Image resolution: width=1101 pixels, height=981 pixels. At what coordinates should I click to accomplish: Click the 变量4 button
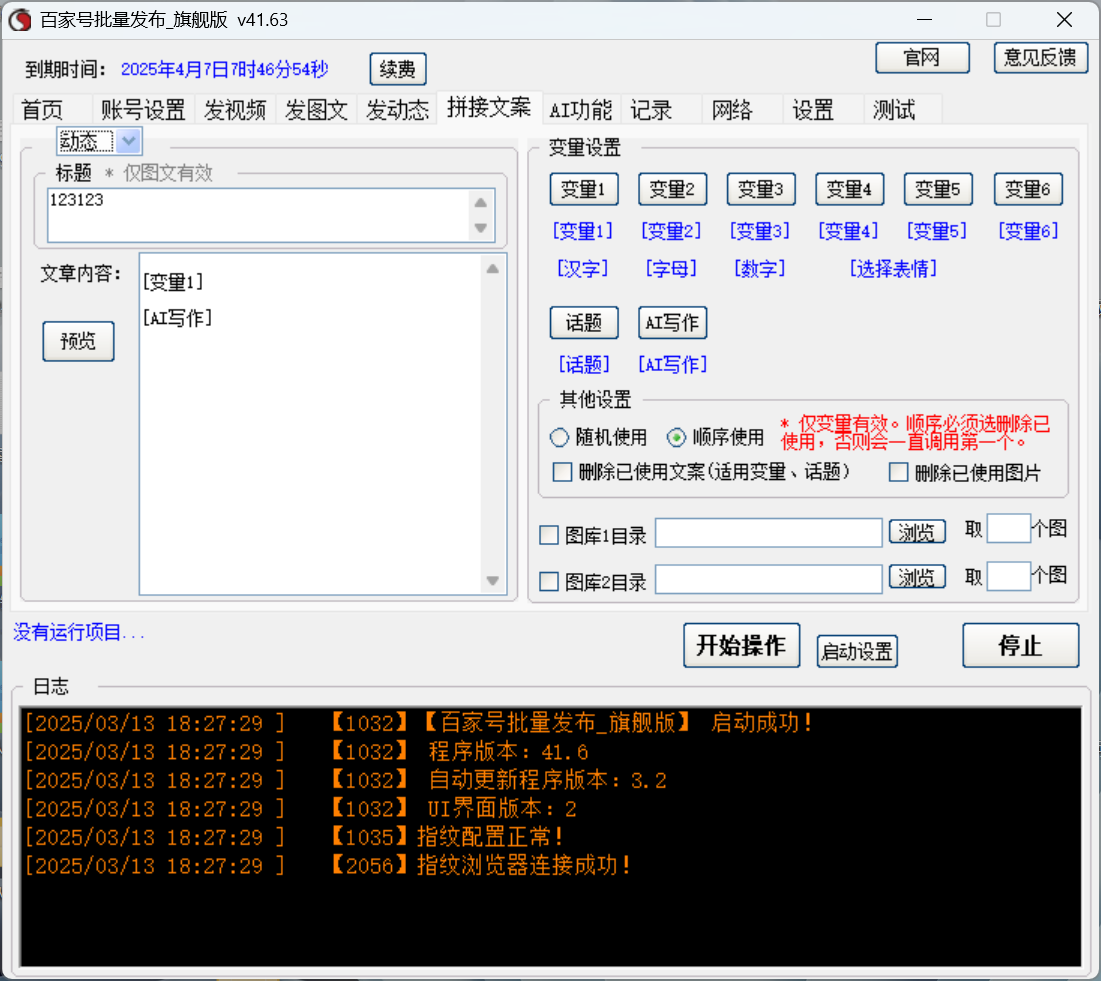click(850, 189)
